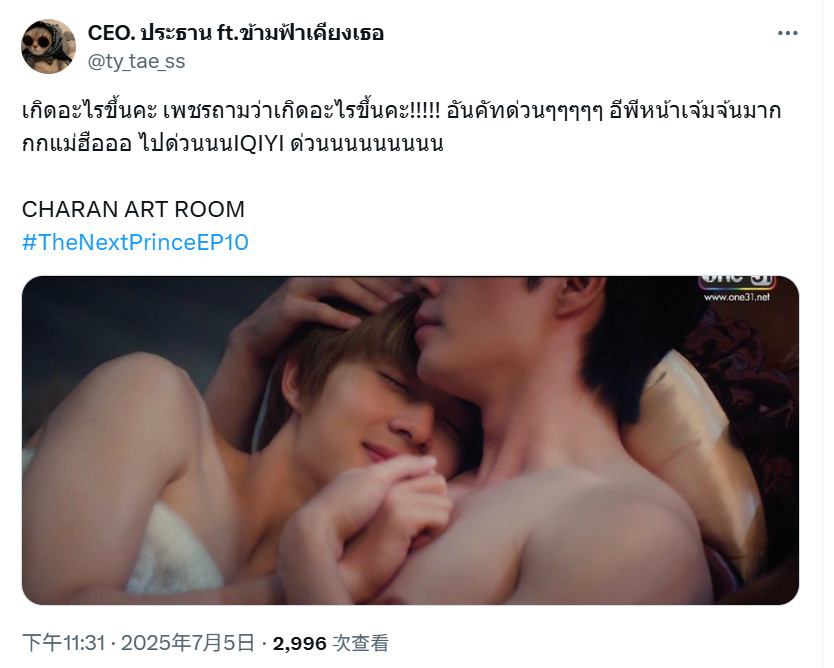Click the cat-with-sunglasses profile avatar
This screenshot has height=668, width=834.
(x=48, y=46)
